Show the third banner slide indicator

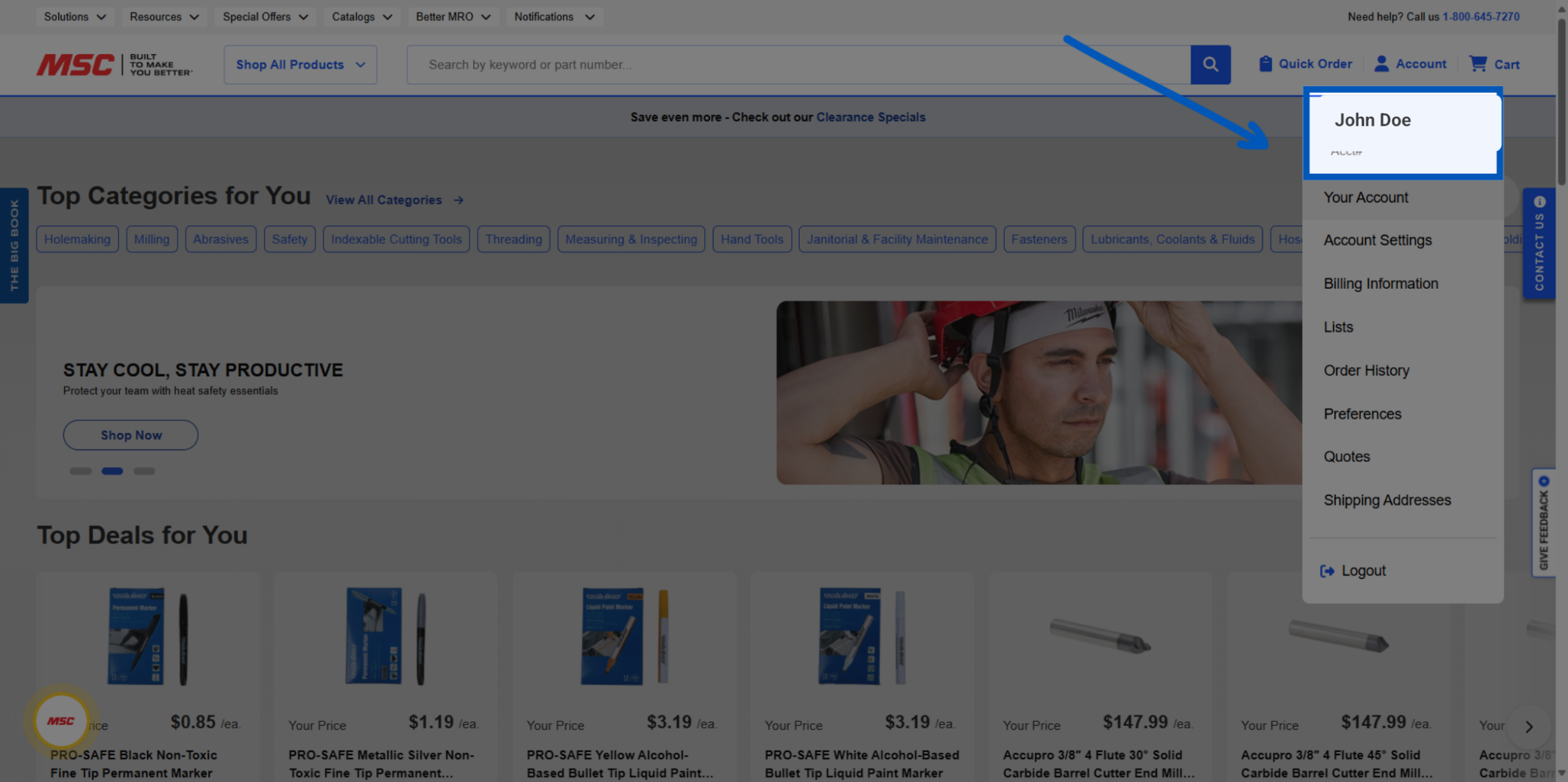[x=144, y=471]
